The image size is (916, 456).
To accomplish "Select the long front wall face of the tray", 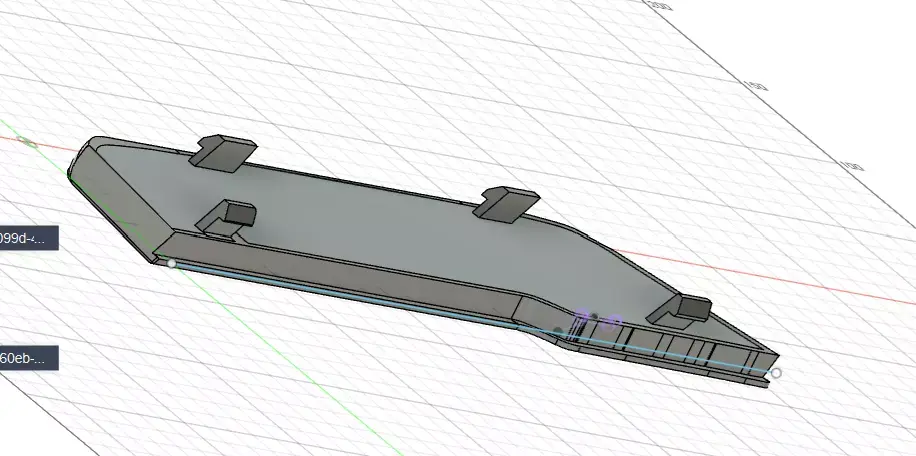I will (339, 274).
